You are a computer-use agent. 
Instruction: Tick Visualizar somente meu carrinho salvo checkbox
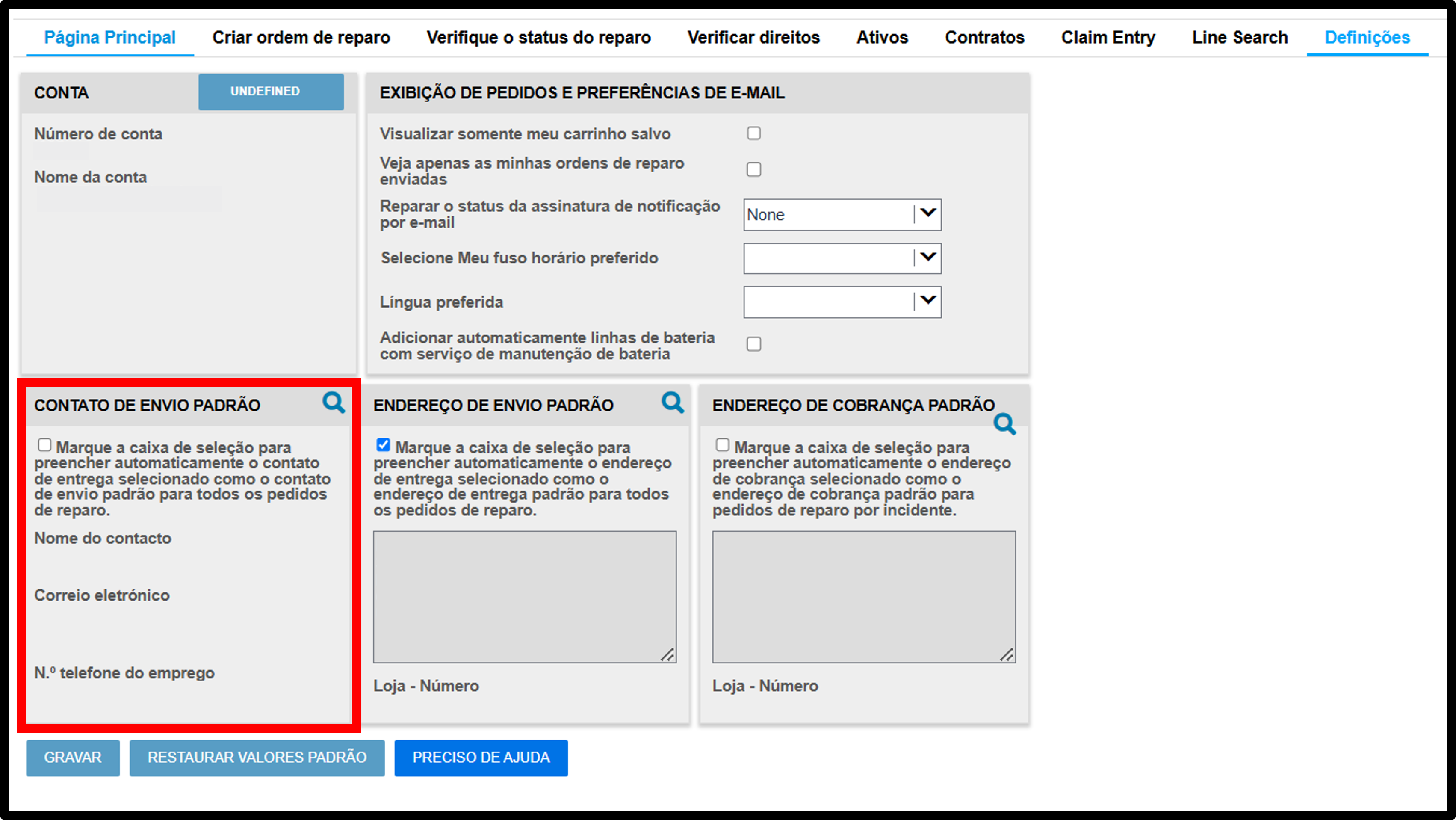pos(753,133)
